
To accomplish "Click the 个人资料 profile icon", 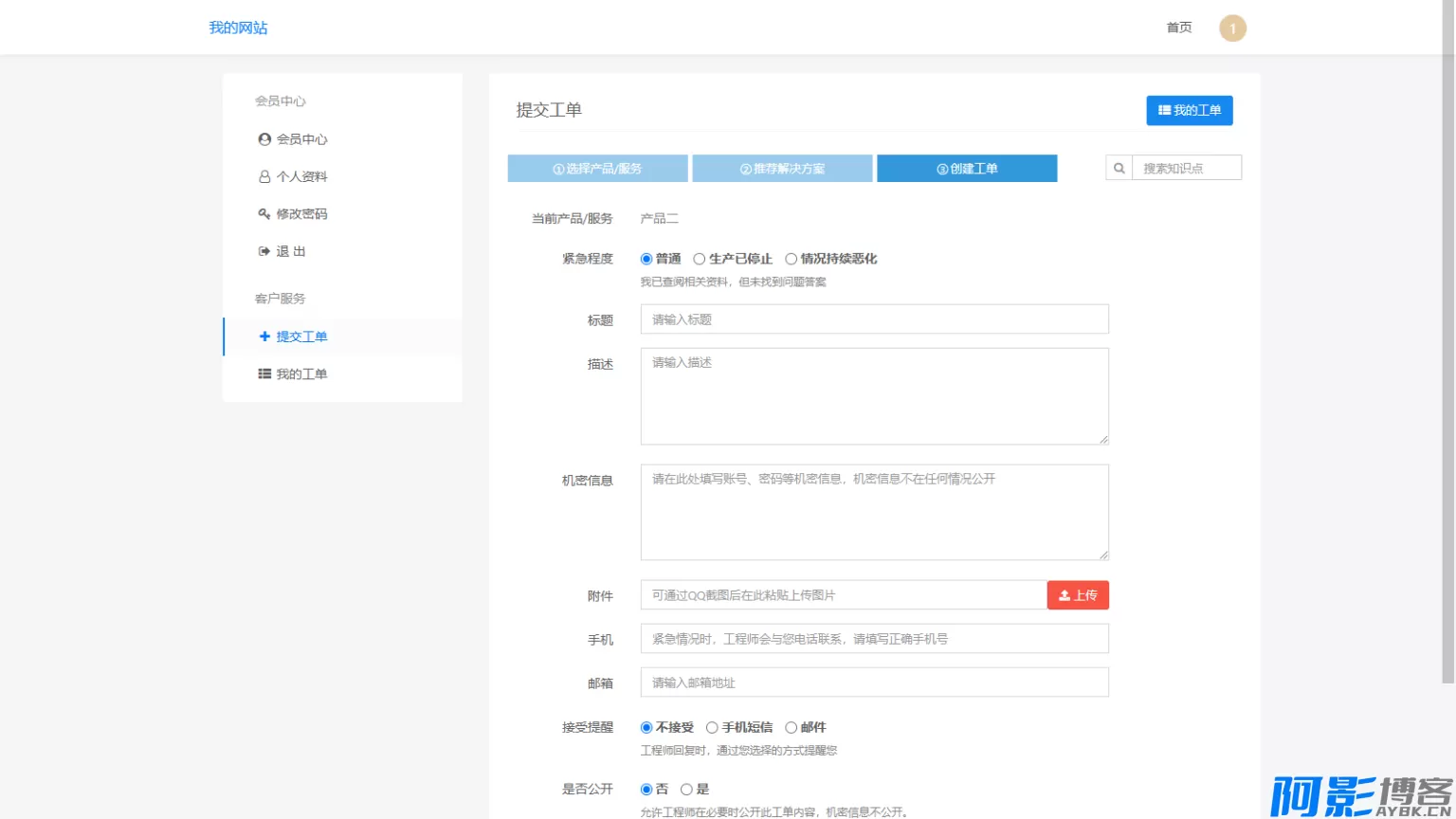I will click(x=264, y=177).
